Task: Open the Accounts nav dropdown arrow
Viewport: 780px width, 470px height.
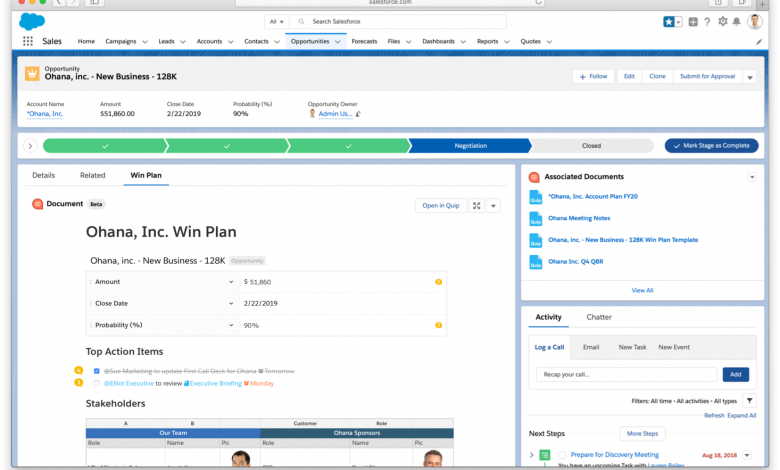Action: pyautogui.click(x=230, y=42)
